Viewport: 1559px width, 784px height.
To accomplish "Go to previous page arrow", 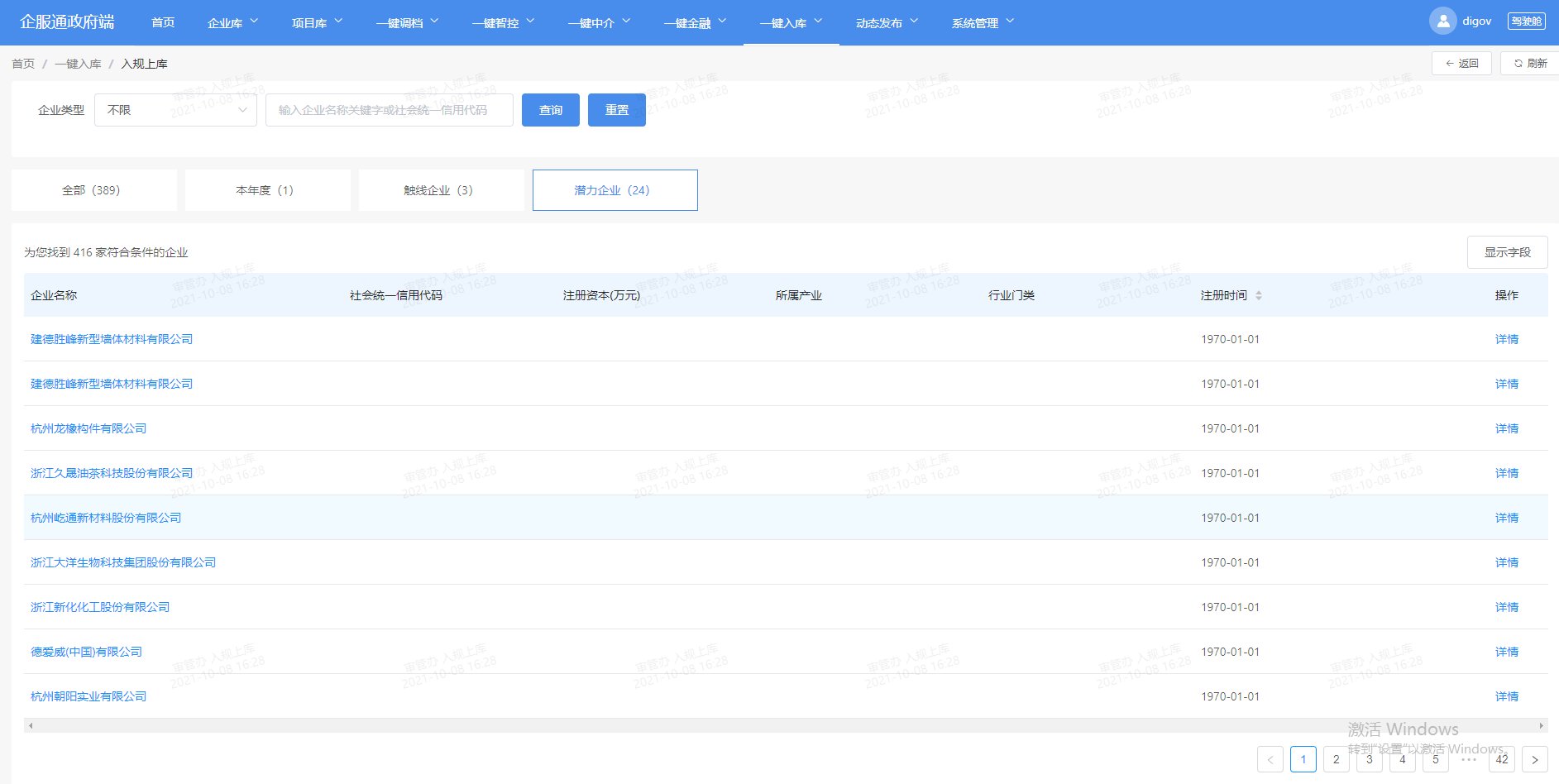I will click(x=1270, y=759).
